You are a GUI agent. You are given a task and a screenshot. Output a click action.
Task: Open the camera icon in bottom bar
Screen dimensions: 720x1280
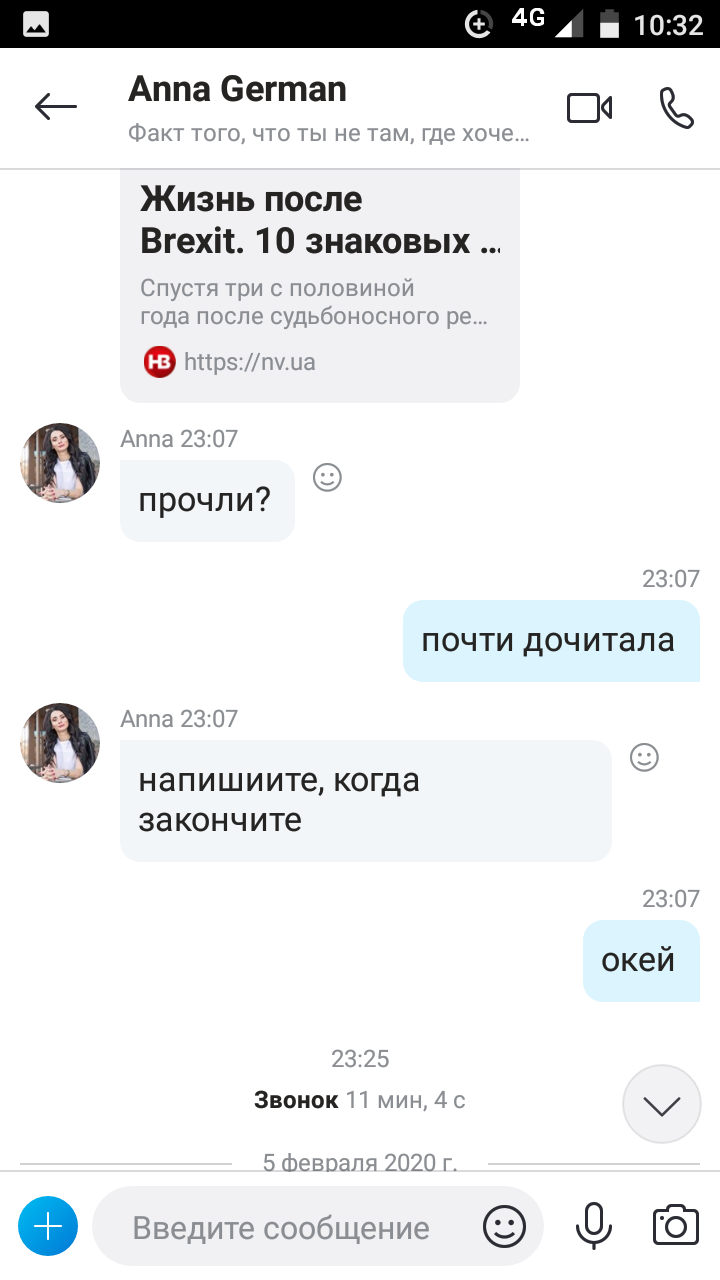tap(675, 1225)
